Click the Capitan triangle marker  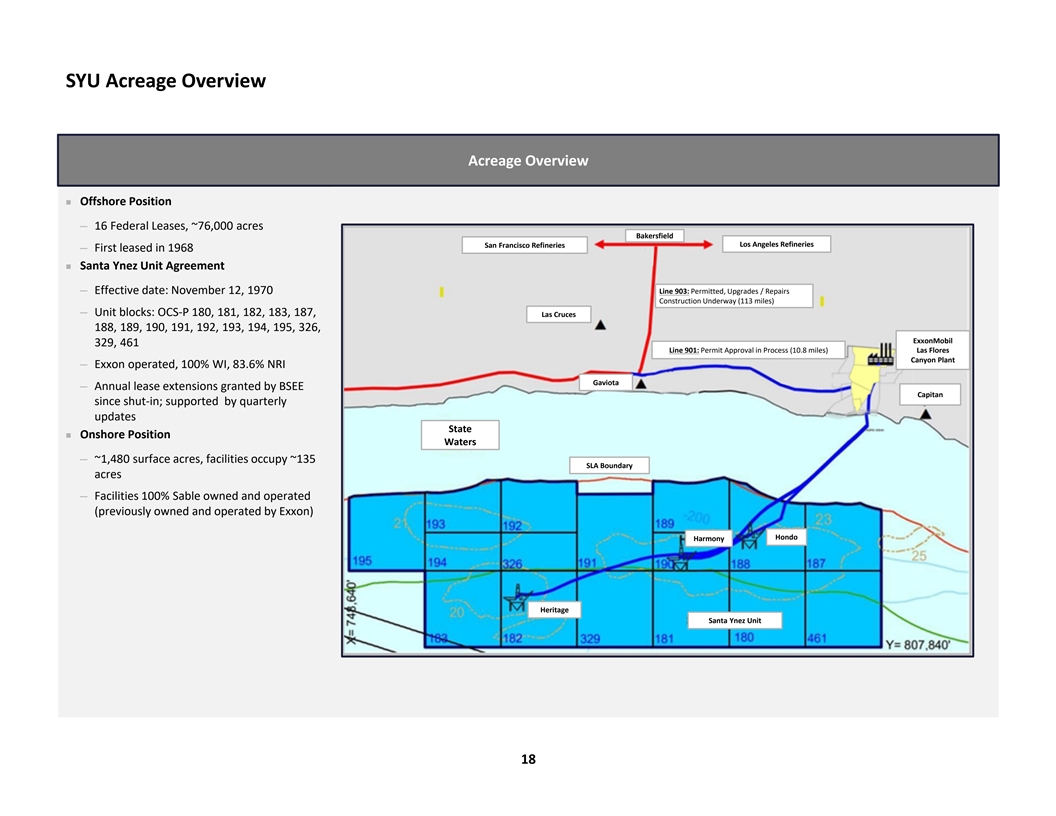point(928,413)
